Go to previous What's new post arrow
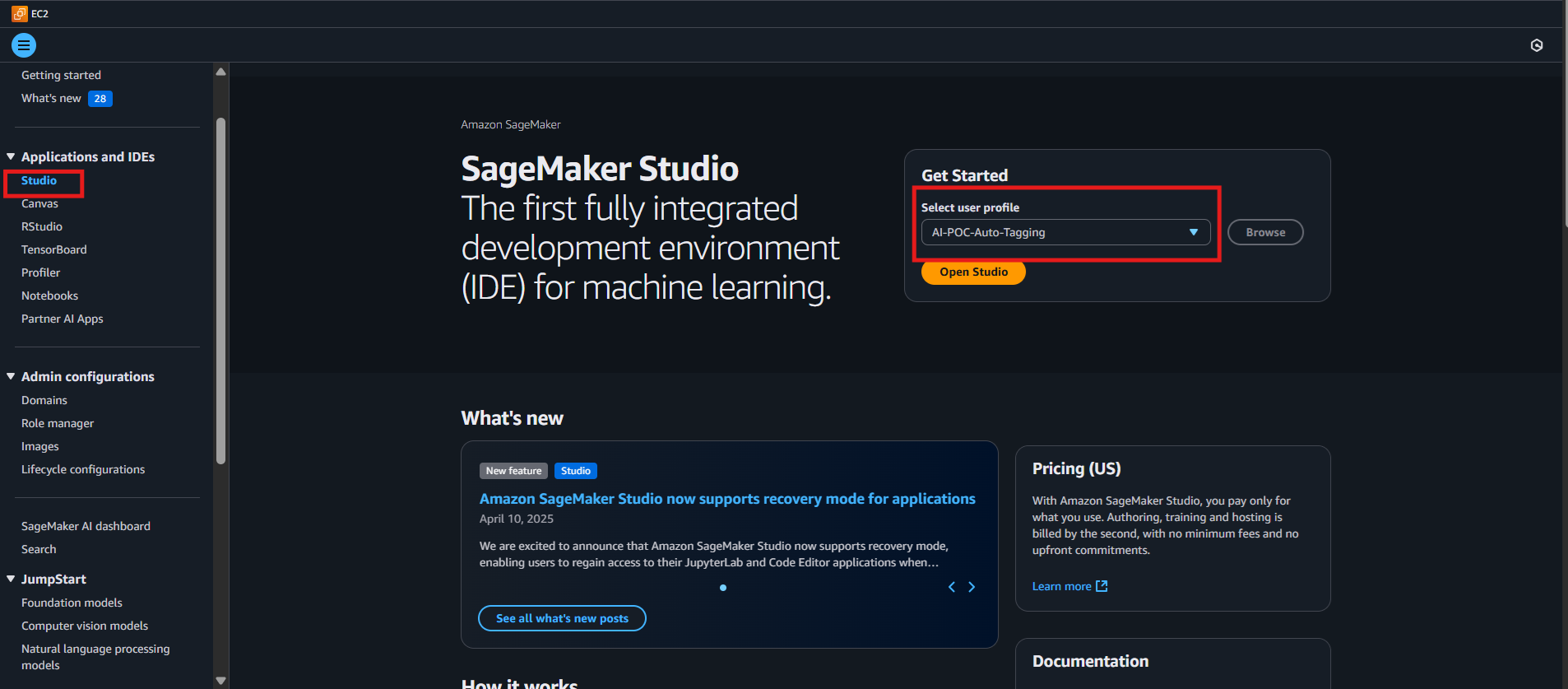 pyautogui.click(x=952, y=587)
